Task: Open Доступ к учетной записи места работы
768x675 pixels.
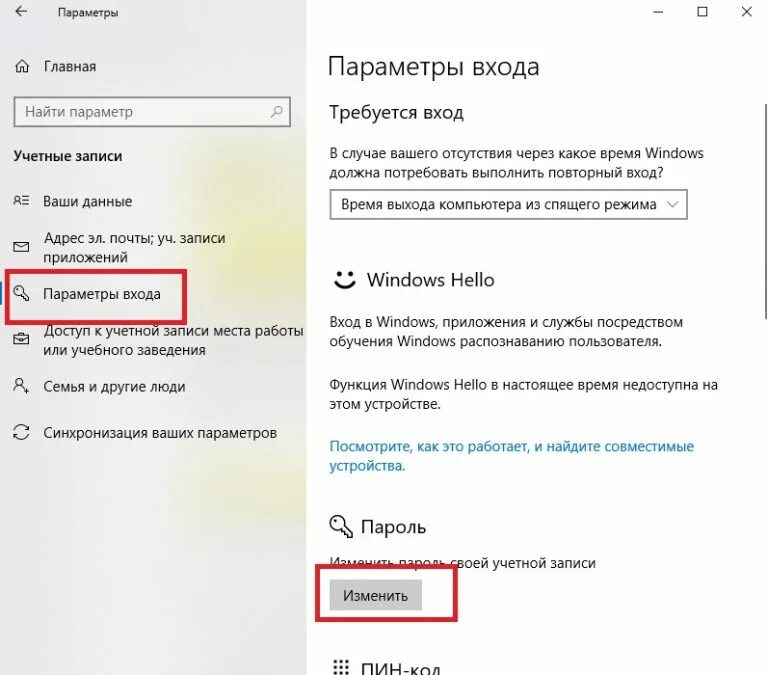Action: tap(173, 340)
